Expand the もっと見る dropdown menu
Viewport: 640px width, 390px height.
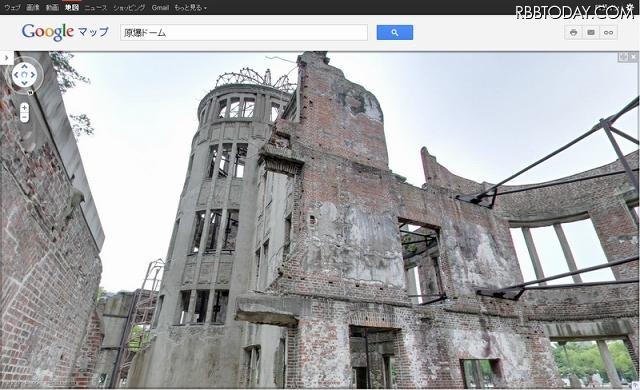pos(190,7)
